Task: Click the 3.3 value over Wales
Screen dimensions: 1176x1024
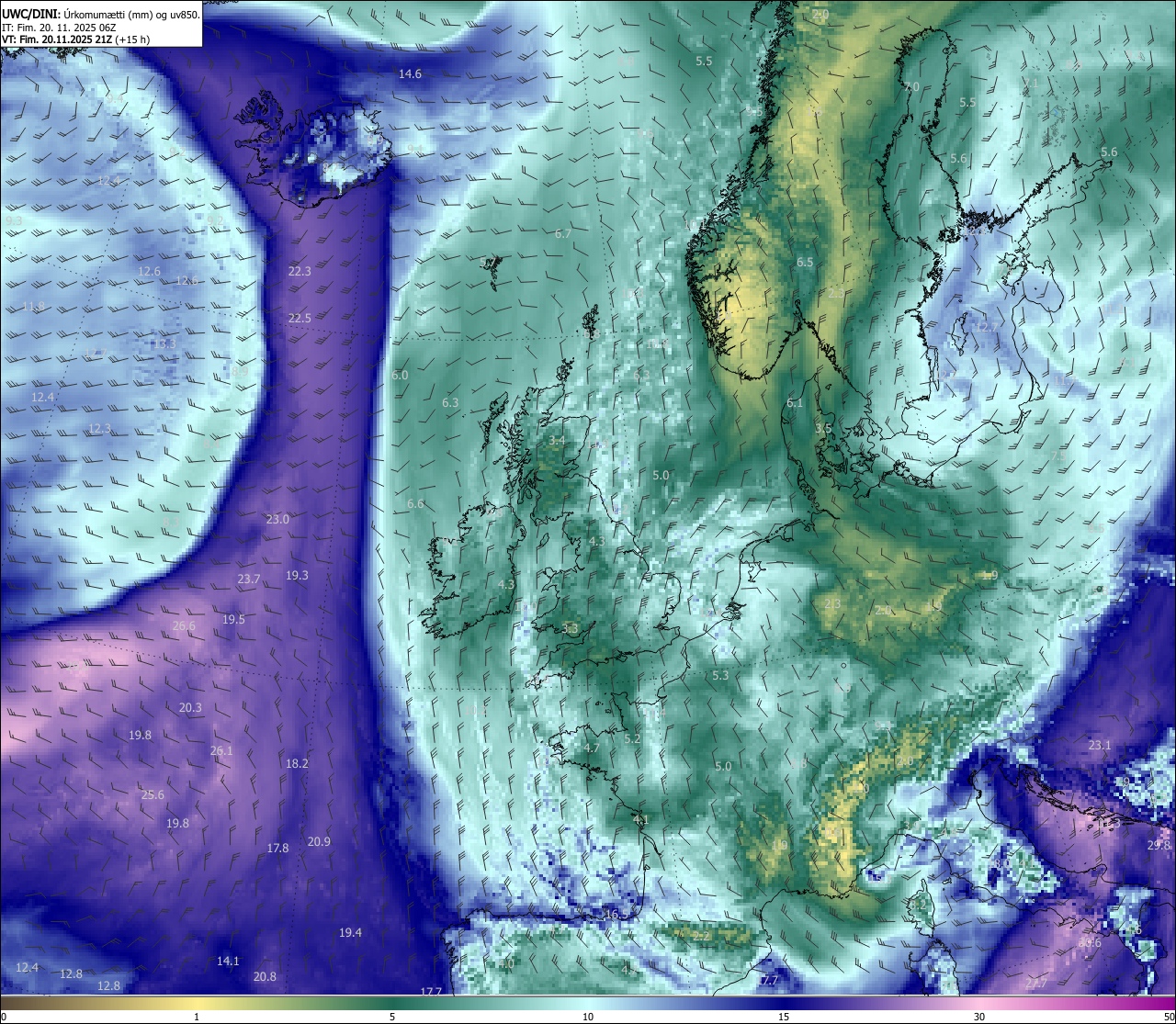Action: click(x=570, y=628)
